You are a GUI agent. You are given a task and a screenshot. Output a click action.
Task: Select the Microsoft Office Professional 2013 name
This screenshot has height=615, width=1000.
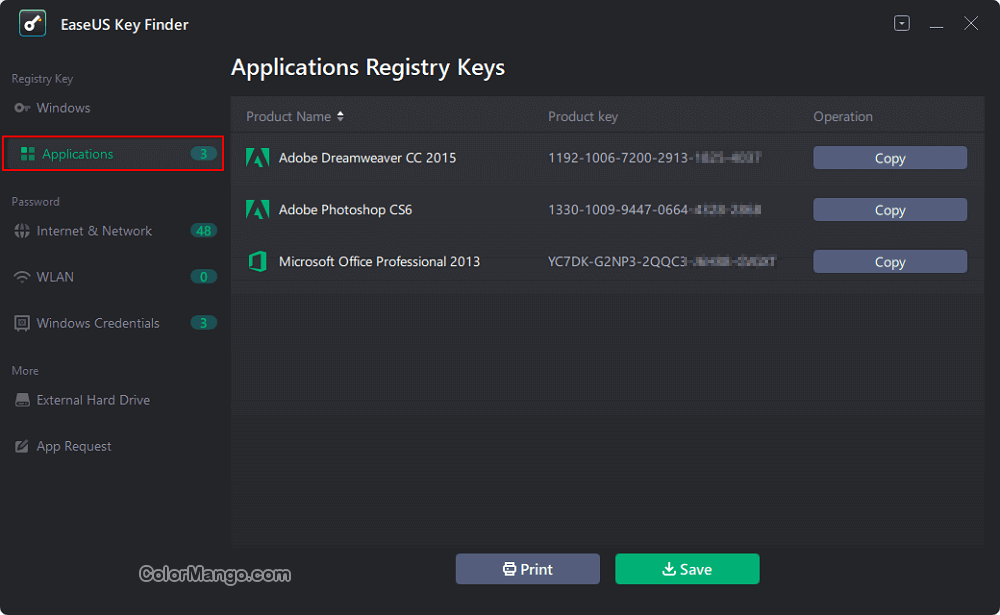(x=379, y=262)
